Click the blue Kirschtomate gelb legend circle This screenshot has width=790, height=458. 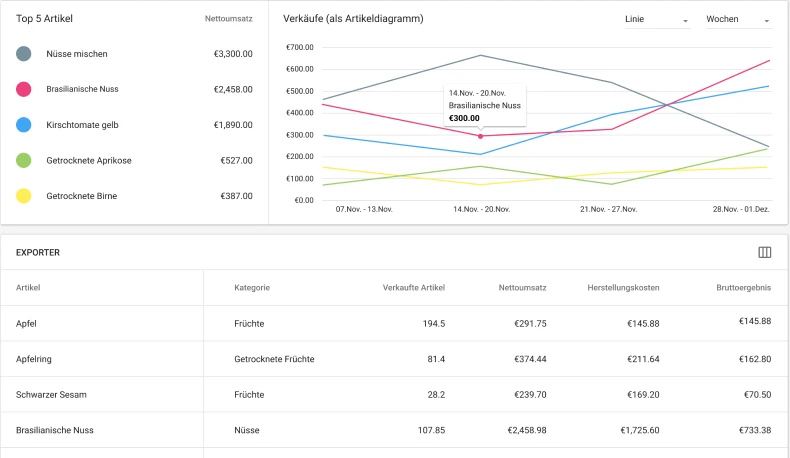(24, 125)
